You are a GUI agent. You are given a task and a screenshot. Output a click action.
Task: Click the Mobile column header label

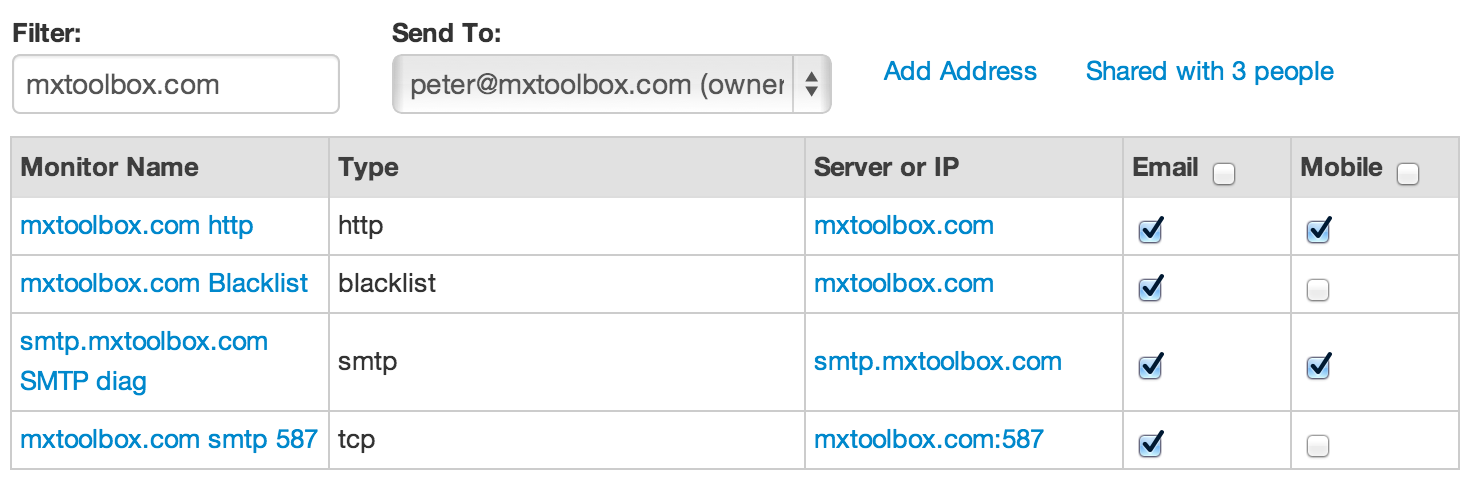click(x=1342, y=167)
